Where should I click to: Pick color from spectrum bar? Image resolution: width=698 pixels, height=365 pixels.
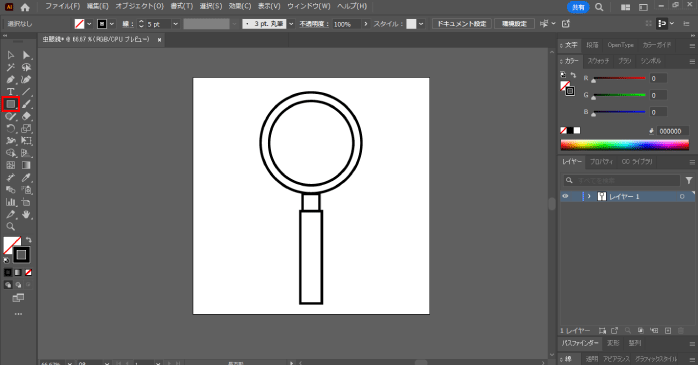(625, 145)
